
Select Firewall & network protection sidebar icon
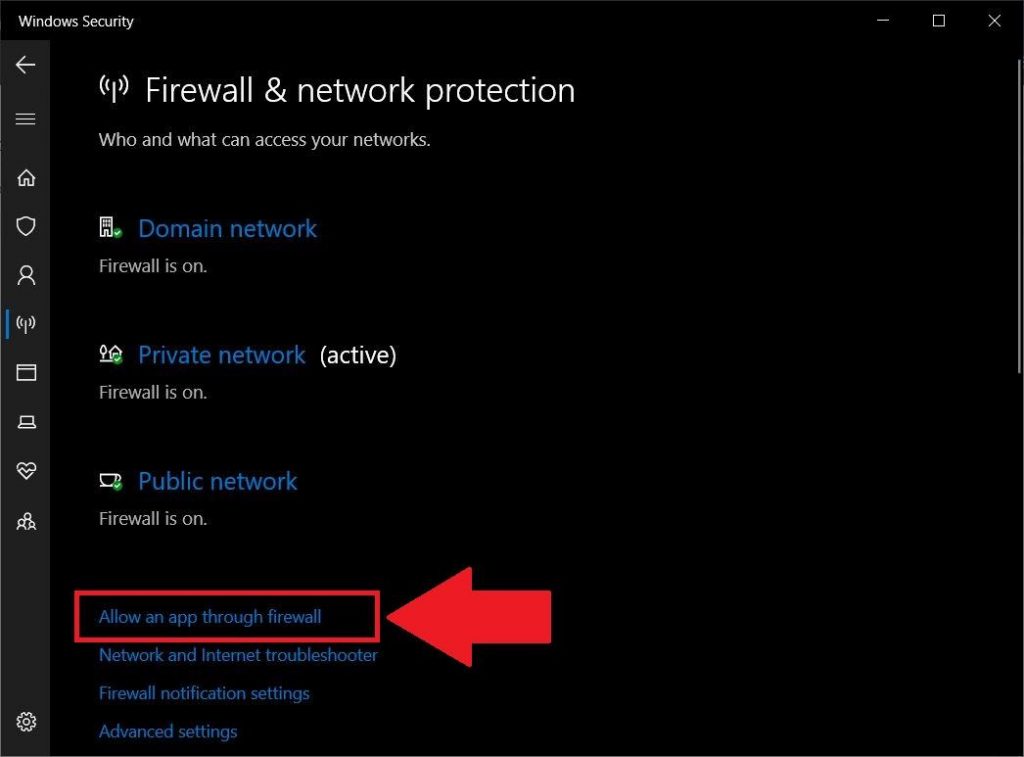[x=26, y=324]
